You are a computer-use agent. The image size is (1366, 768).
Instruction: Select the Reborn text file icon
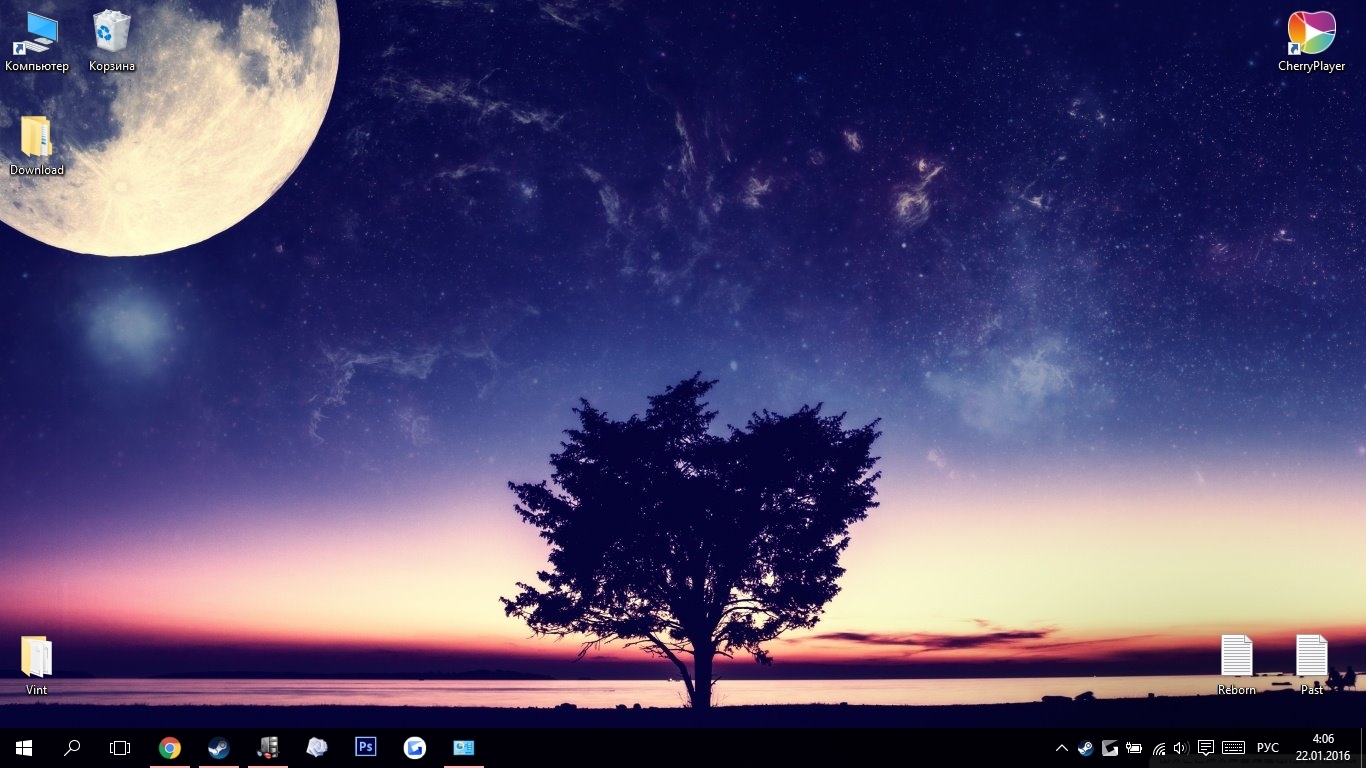coord(1237,665)
